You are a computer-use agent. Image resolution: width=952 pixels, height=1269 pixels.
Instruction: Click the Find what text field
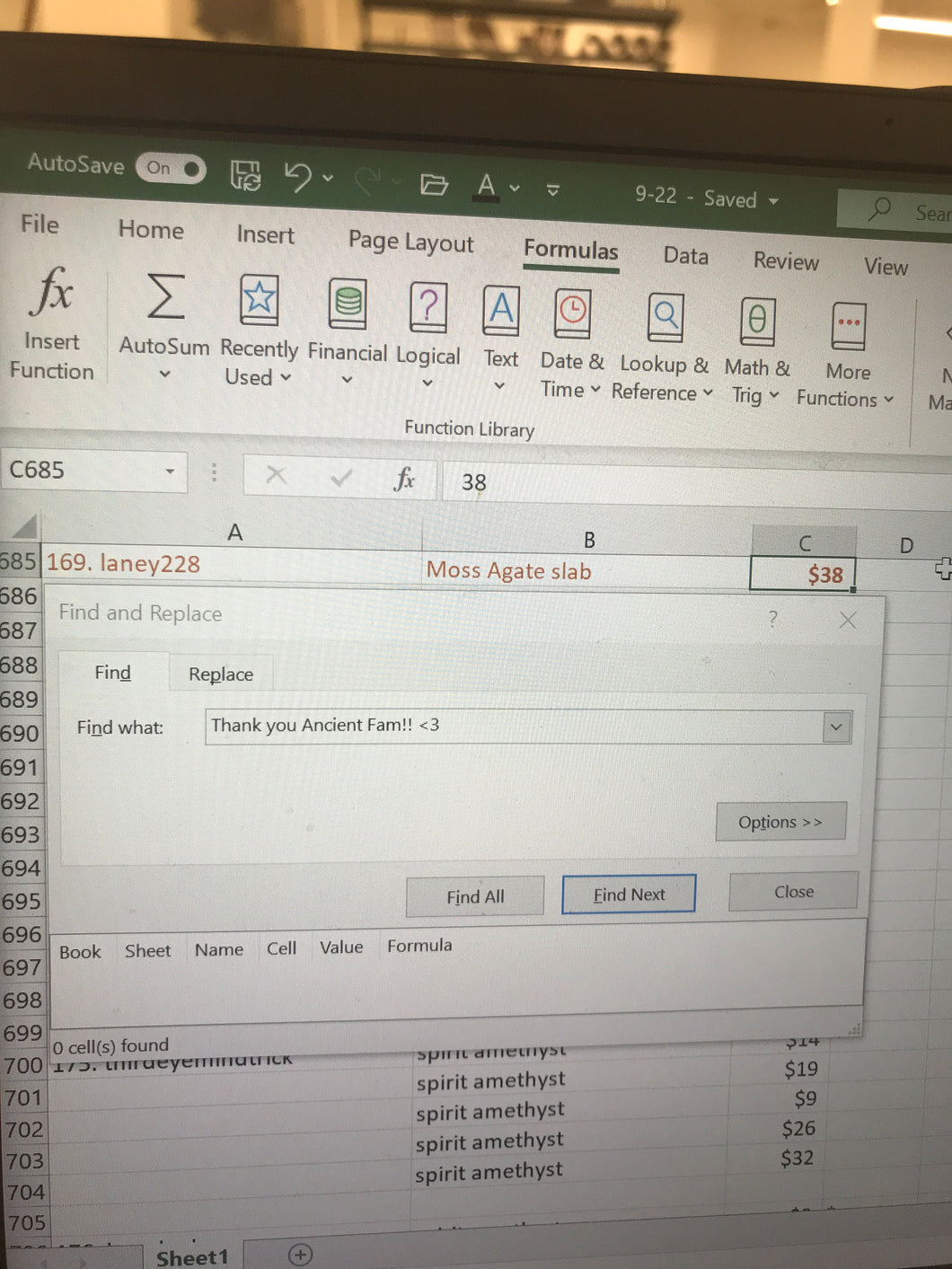pos(515,726)
